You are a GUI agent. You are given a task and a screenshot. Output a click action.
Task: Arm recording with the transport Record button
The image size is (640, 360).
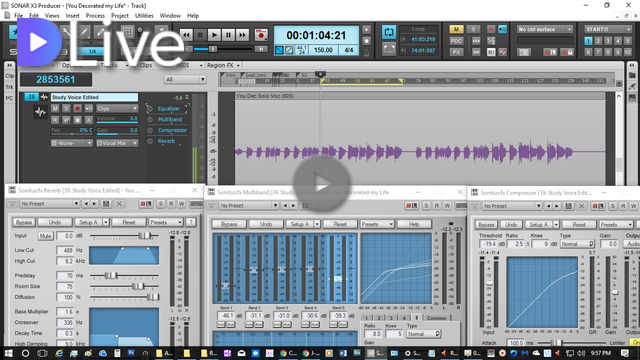261,35
